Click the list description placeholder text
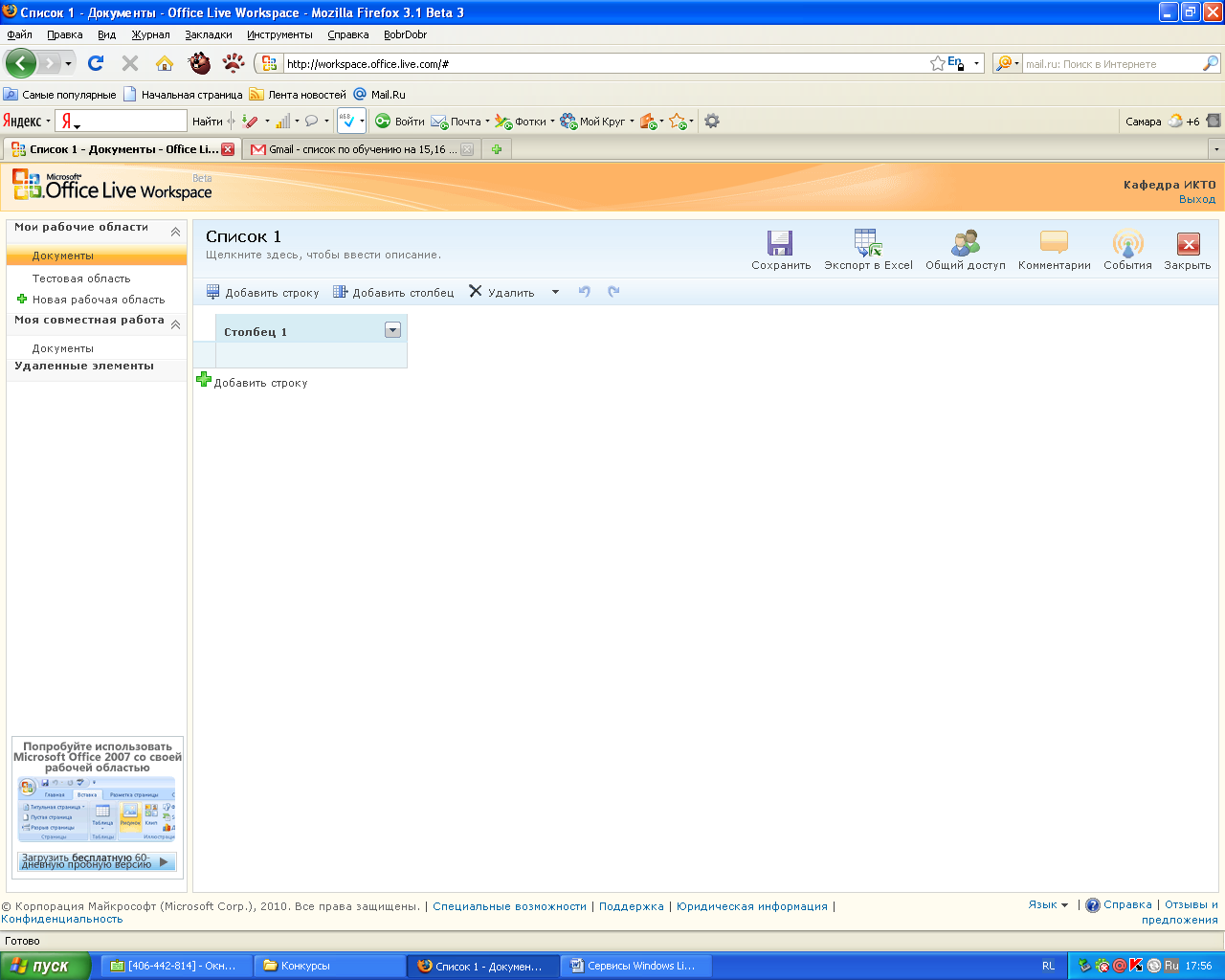The image size is (1225, 980). [x=323, y=255]
